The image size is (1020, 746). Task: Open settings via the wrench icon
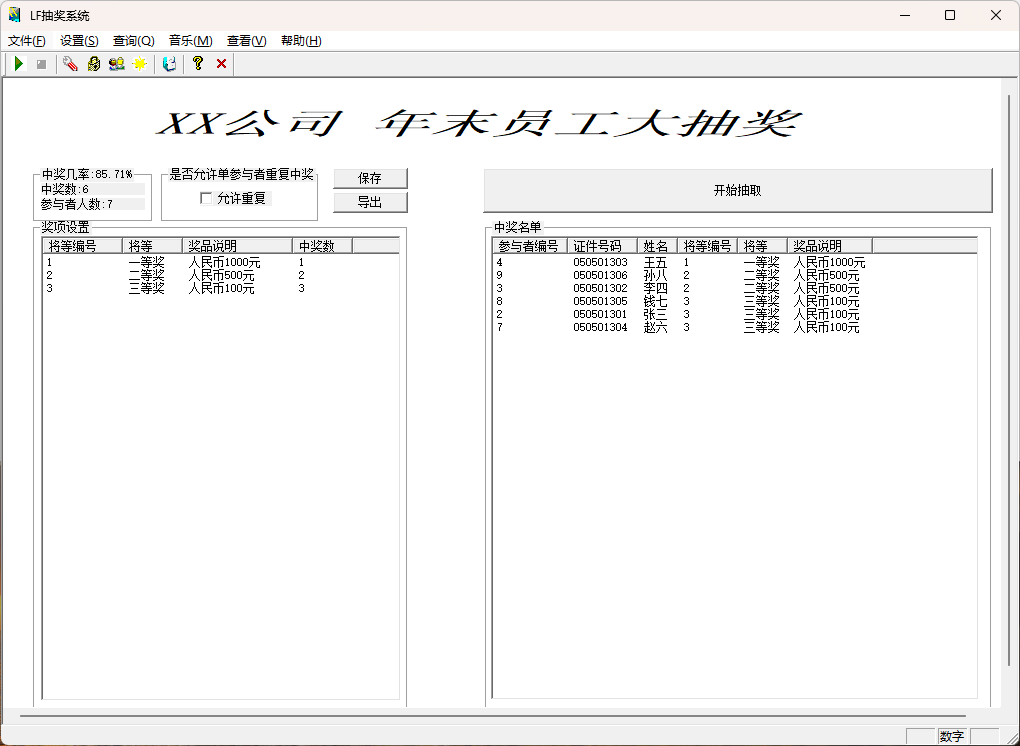click(x=70, y=64)
